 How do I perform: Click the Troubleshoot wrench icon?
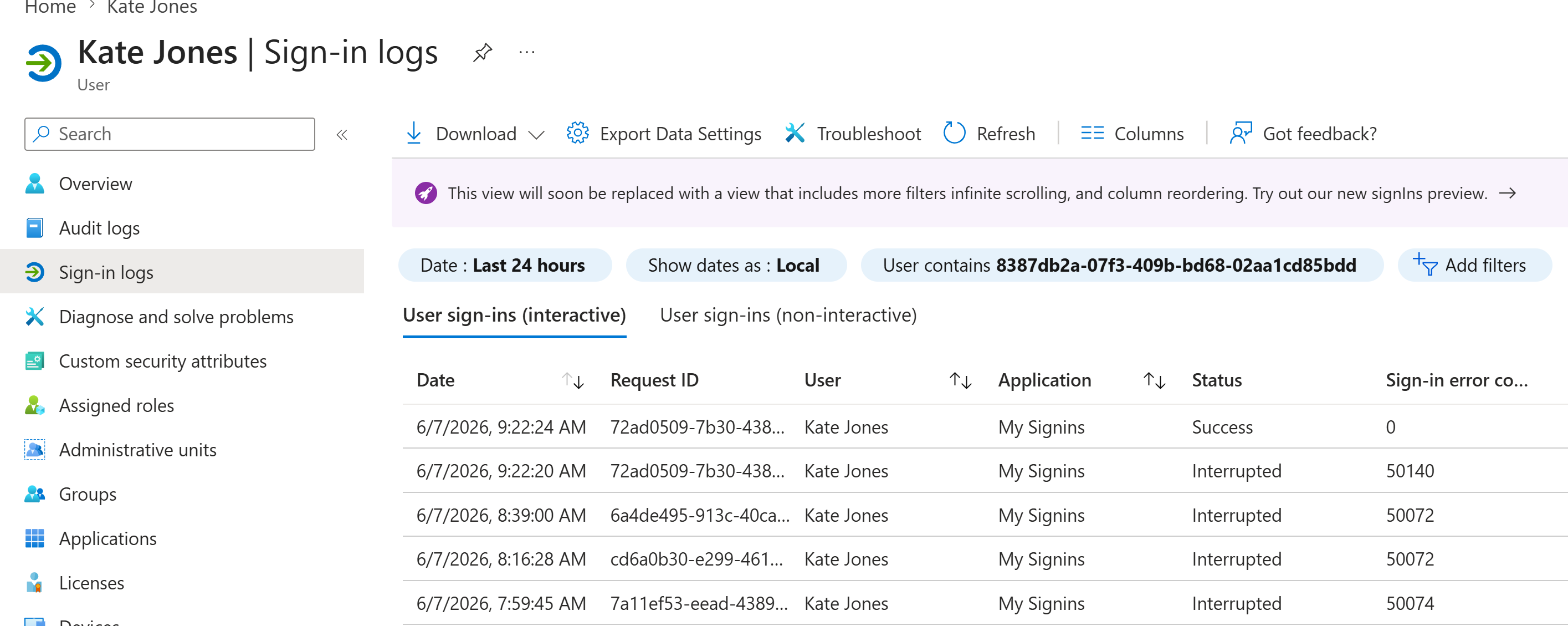click(x=795, y=133)
